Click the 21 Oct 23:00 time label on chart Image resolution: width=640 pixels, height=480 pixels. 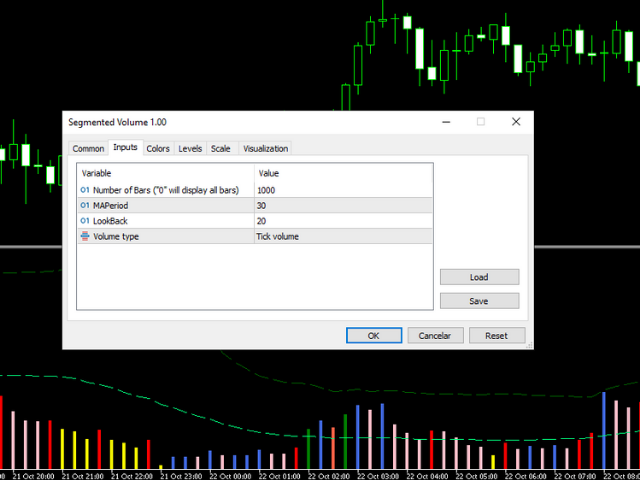click(181, 476)
